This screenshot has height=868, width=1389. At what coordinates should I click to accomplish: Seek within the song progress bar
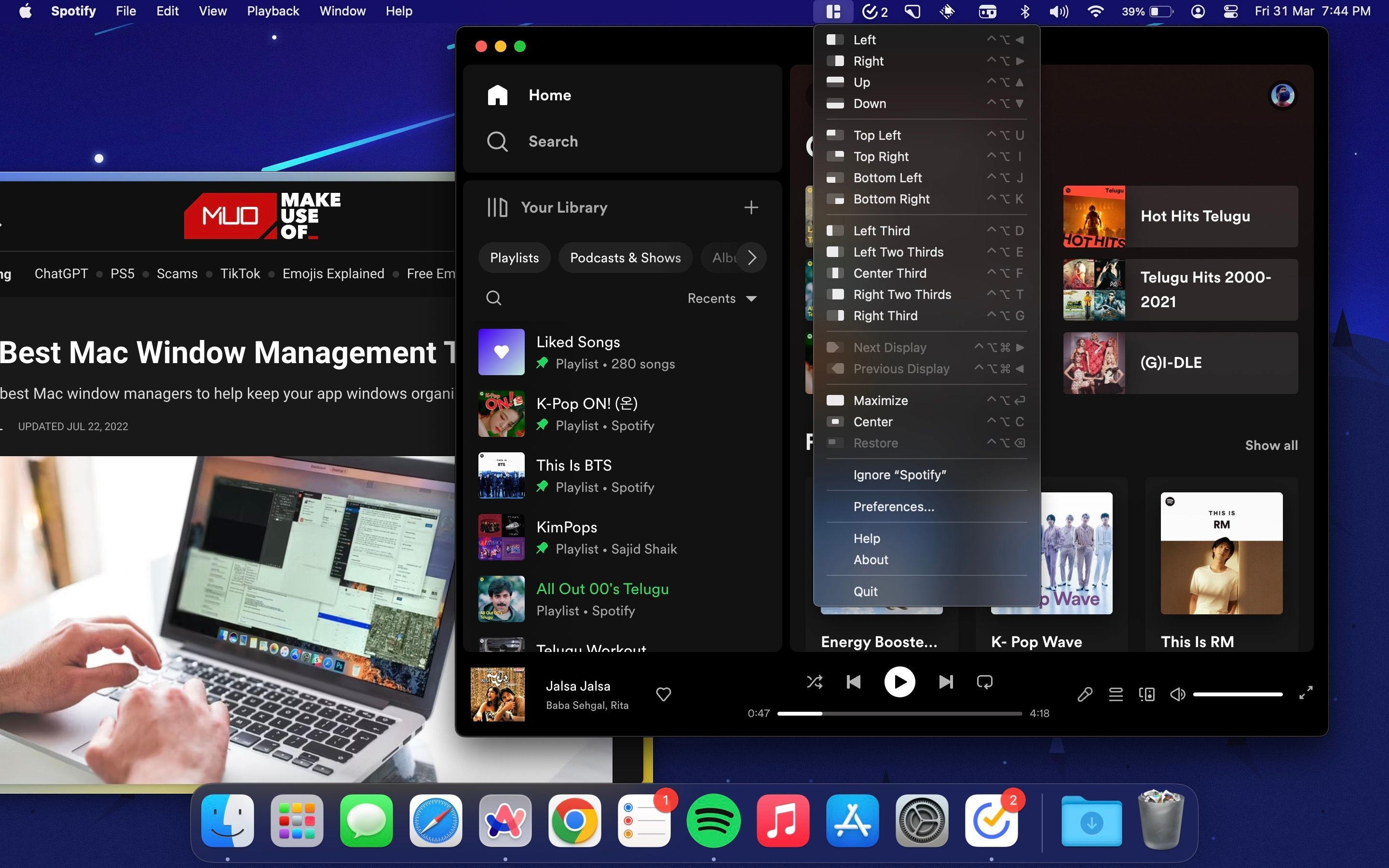click(899, 714)
